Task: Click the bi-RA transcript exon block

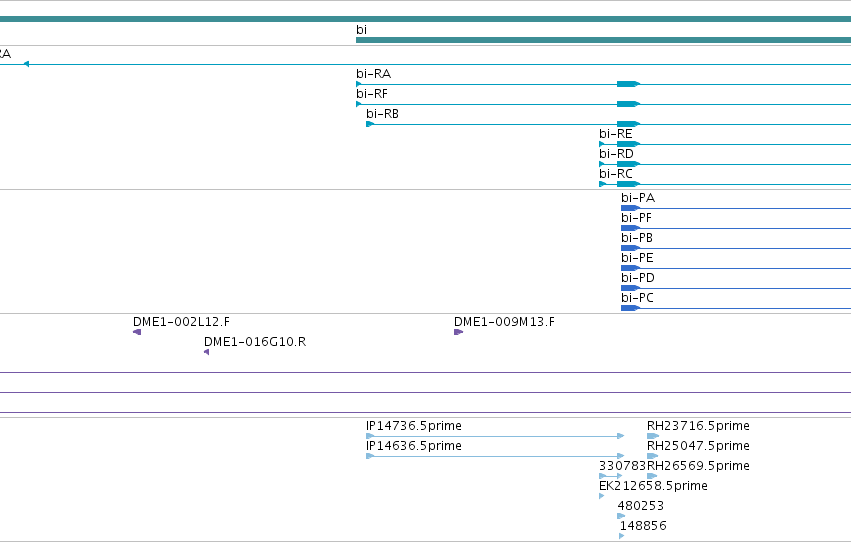Action: (628, 84)
